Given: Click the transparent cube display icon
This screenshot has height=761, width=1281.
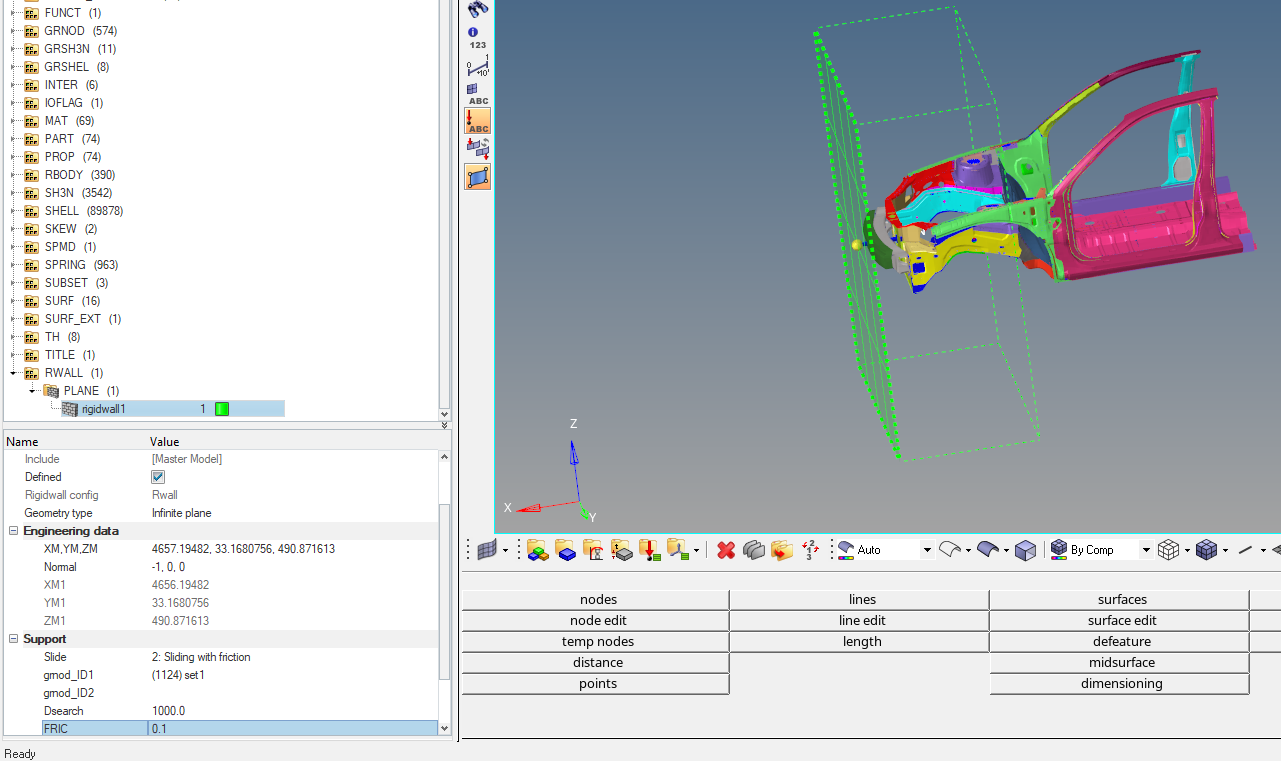Looking at the screenshot, I should (1025, 550).
